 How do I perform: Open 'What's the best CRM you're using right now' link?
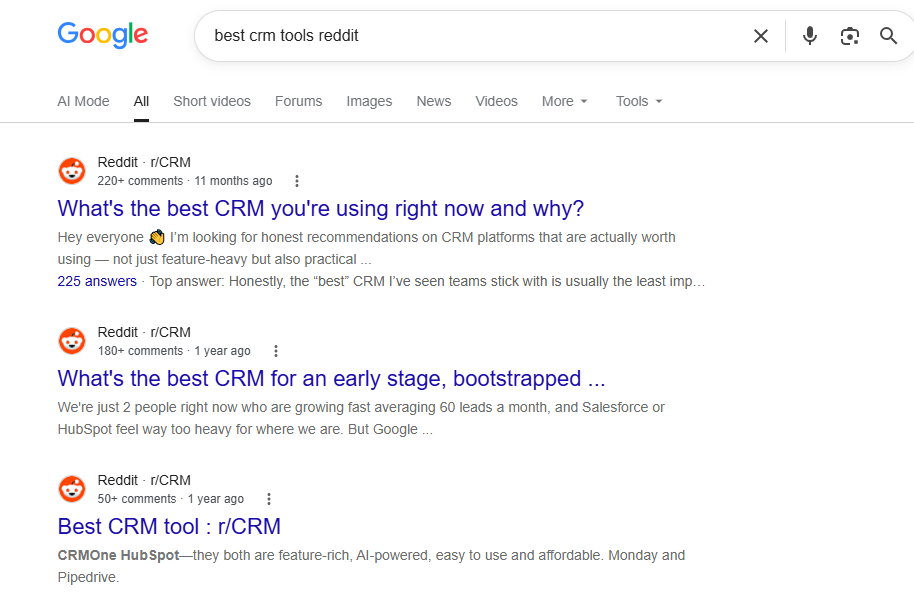(321, 209)
